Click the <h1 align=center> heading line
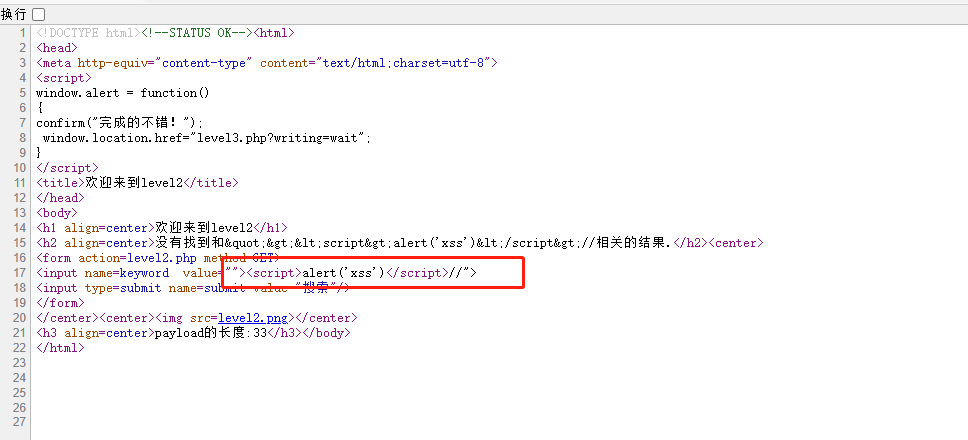Viewport: 968px width, 440px height. coord(162,228)
